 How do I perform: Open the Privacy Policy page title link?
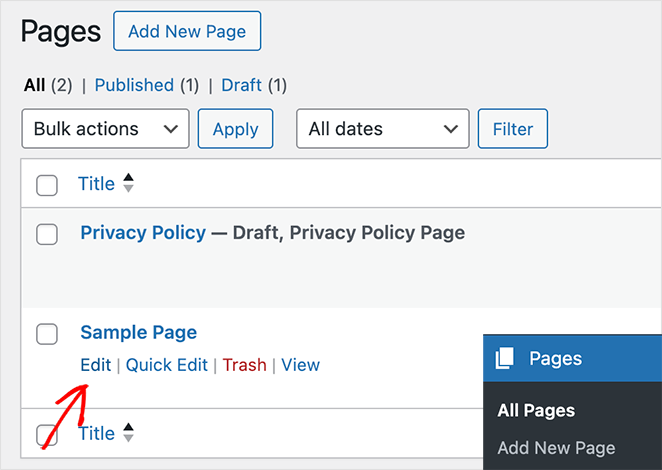pos(143,233)
